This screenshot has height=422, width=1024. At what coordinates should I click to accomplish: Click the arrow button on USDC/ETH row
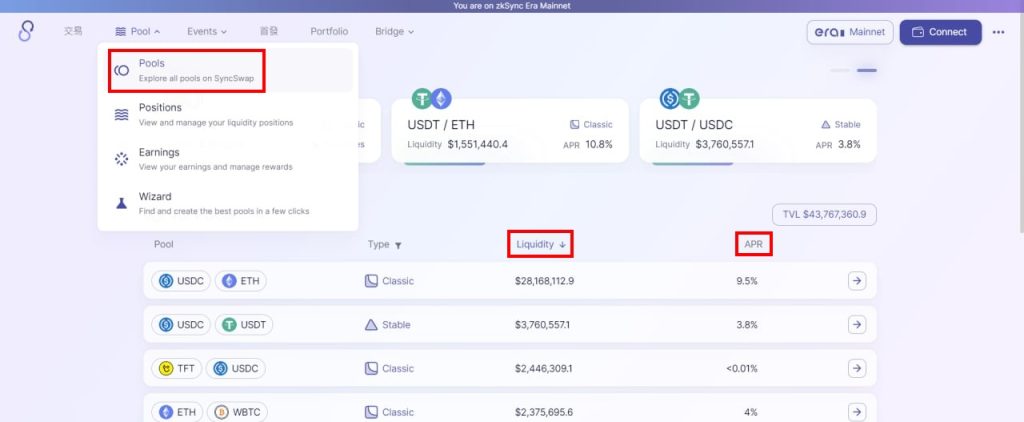(856, 281)
